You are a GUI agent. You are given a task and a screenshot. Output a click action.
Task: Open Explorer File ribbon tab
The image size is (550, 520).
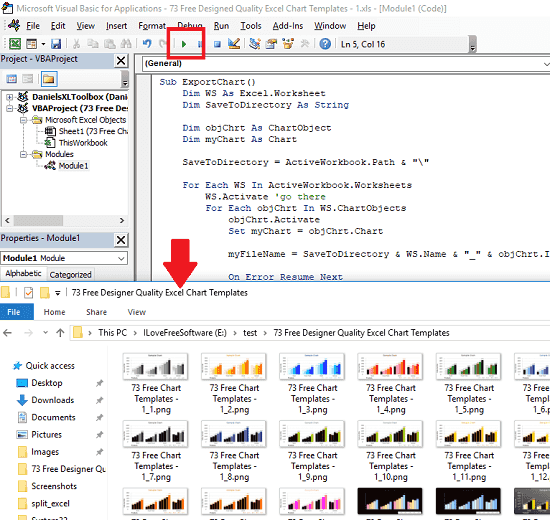tap(14, 312)
